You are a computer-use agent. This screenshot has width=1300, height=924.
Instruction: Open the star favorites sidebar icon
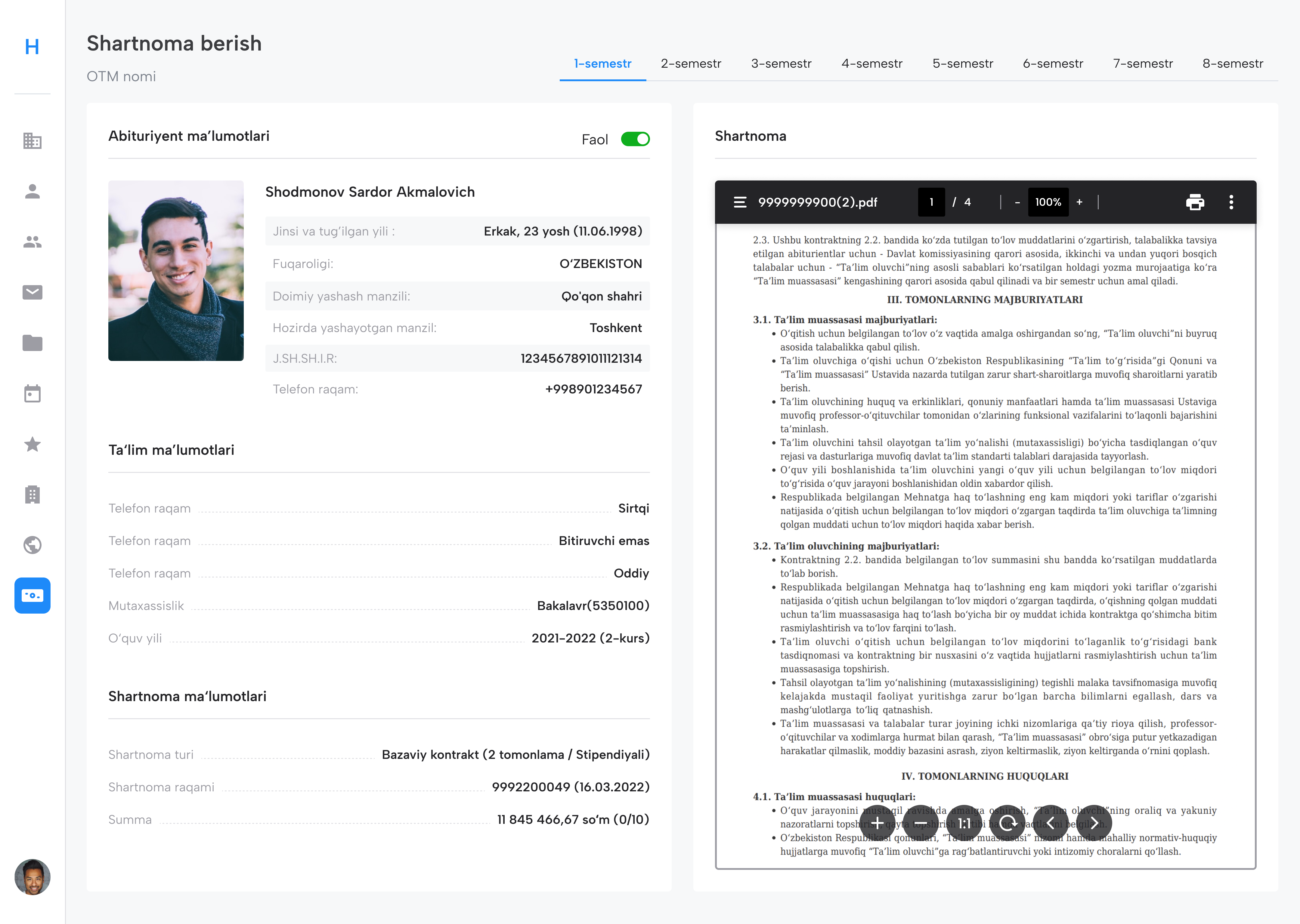32,444
